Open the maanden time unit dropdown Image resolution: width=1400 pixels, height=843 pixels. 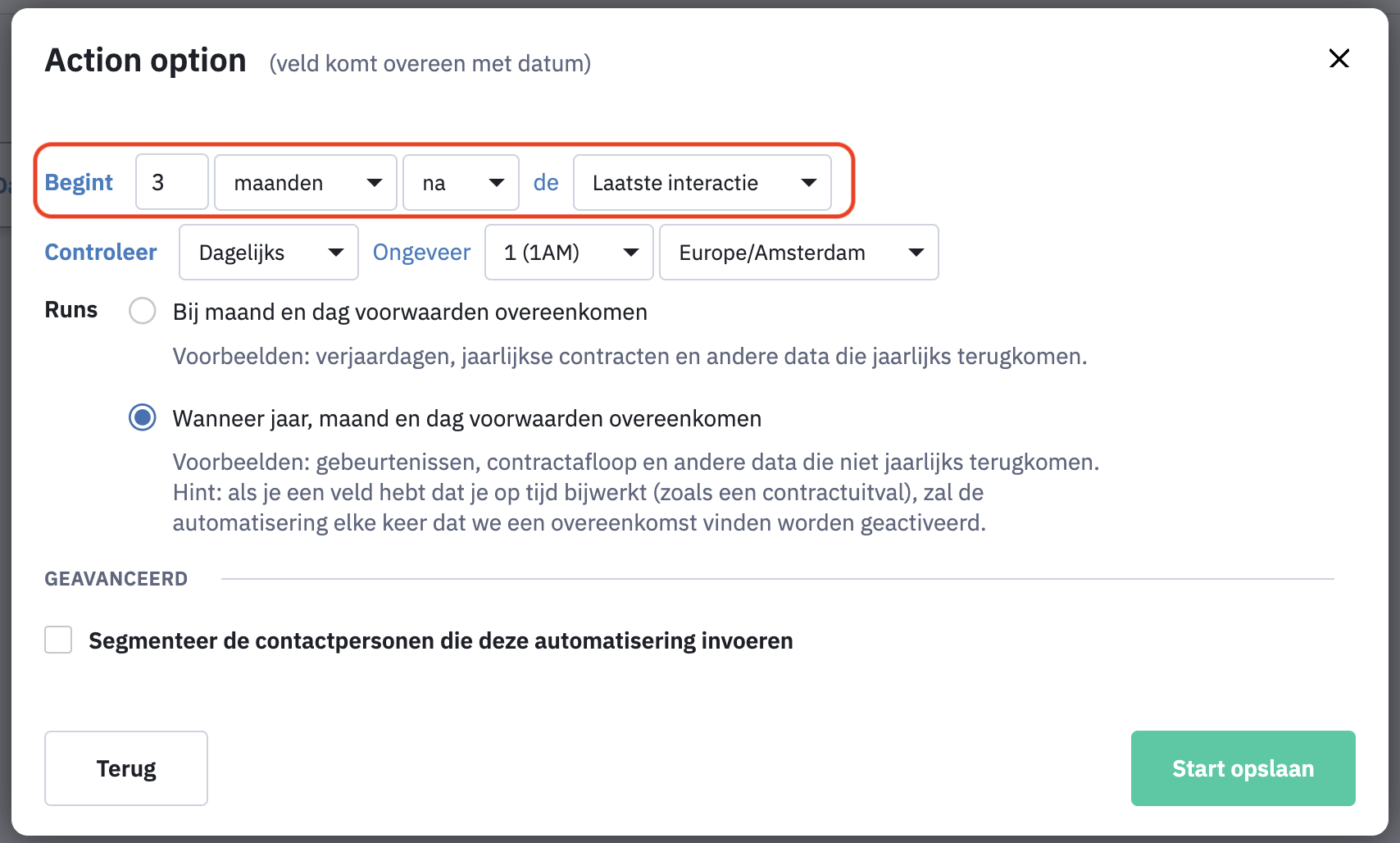[x=306, y=182]
